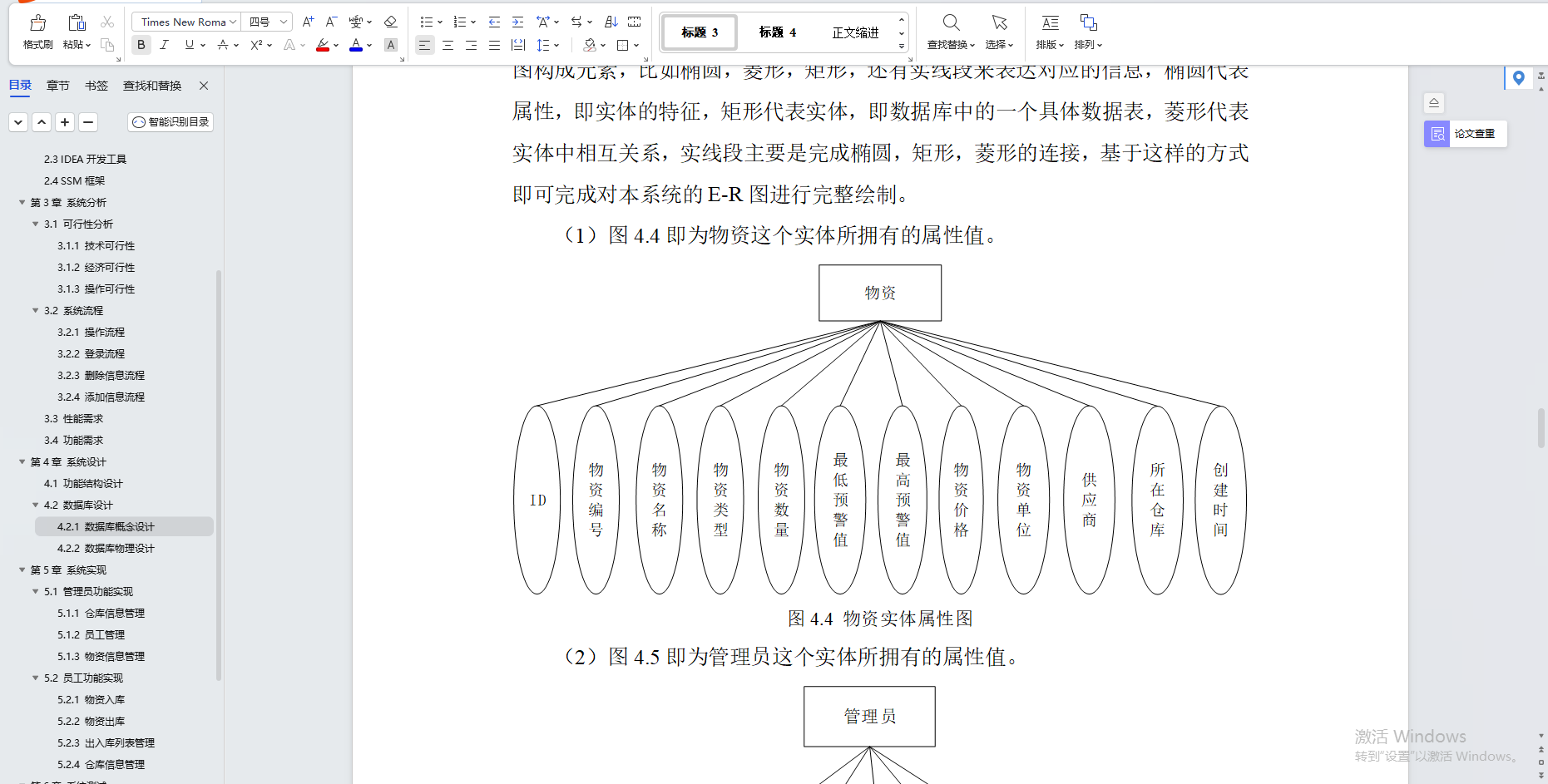
Task: Apply superscript formatting
Action: coord(255,45)
